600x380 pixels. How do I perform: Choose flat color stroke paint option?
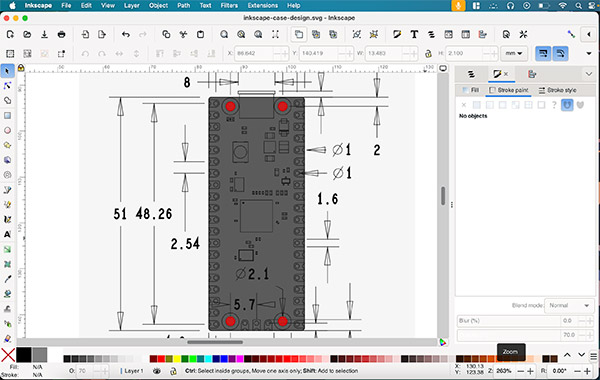click(x=476, y=105)
